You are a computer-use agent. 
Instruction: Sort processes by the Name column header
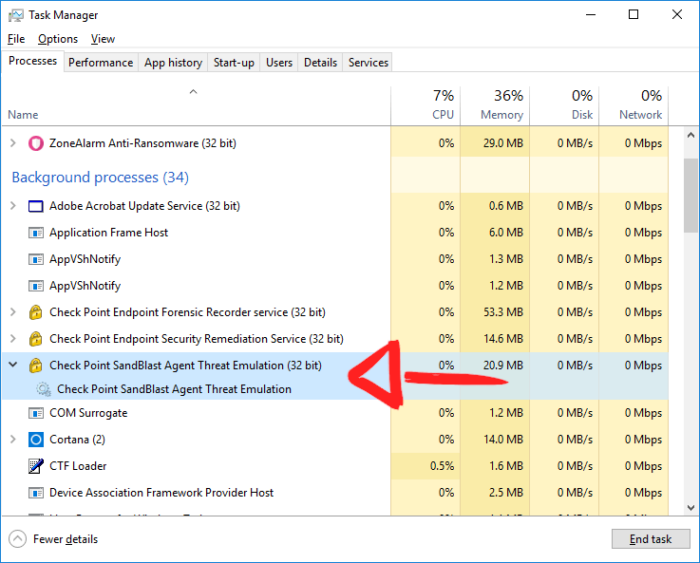tap(196, 106)
